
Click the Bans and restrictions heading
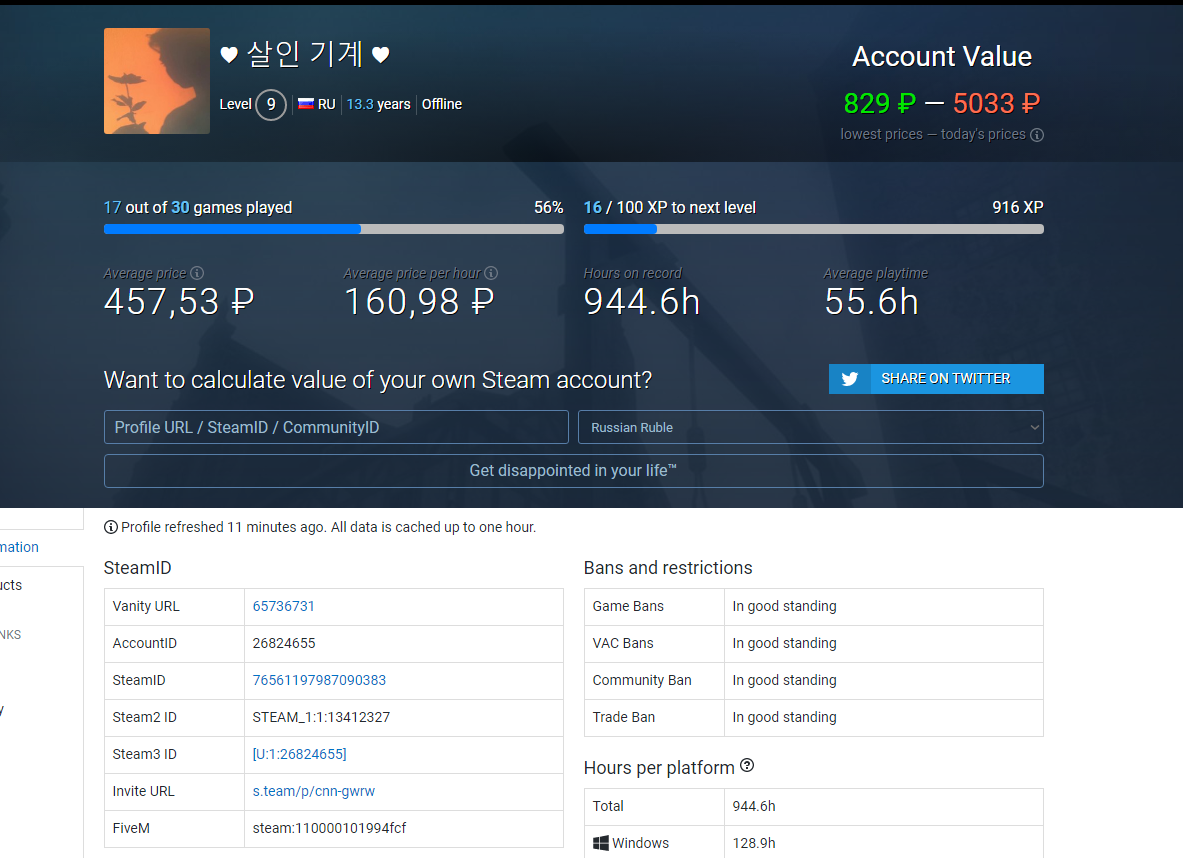[x=668, y=567]
